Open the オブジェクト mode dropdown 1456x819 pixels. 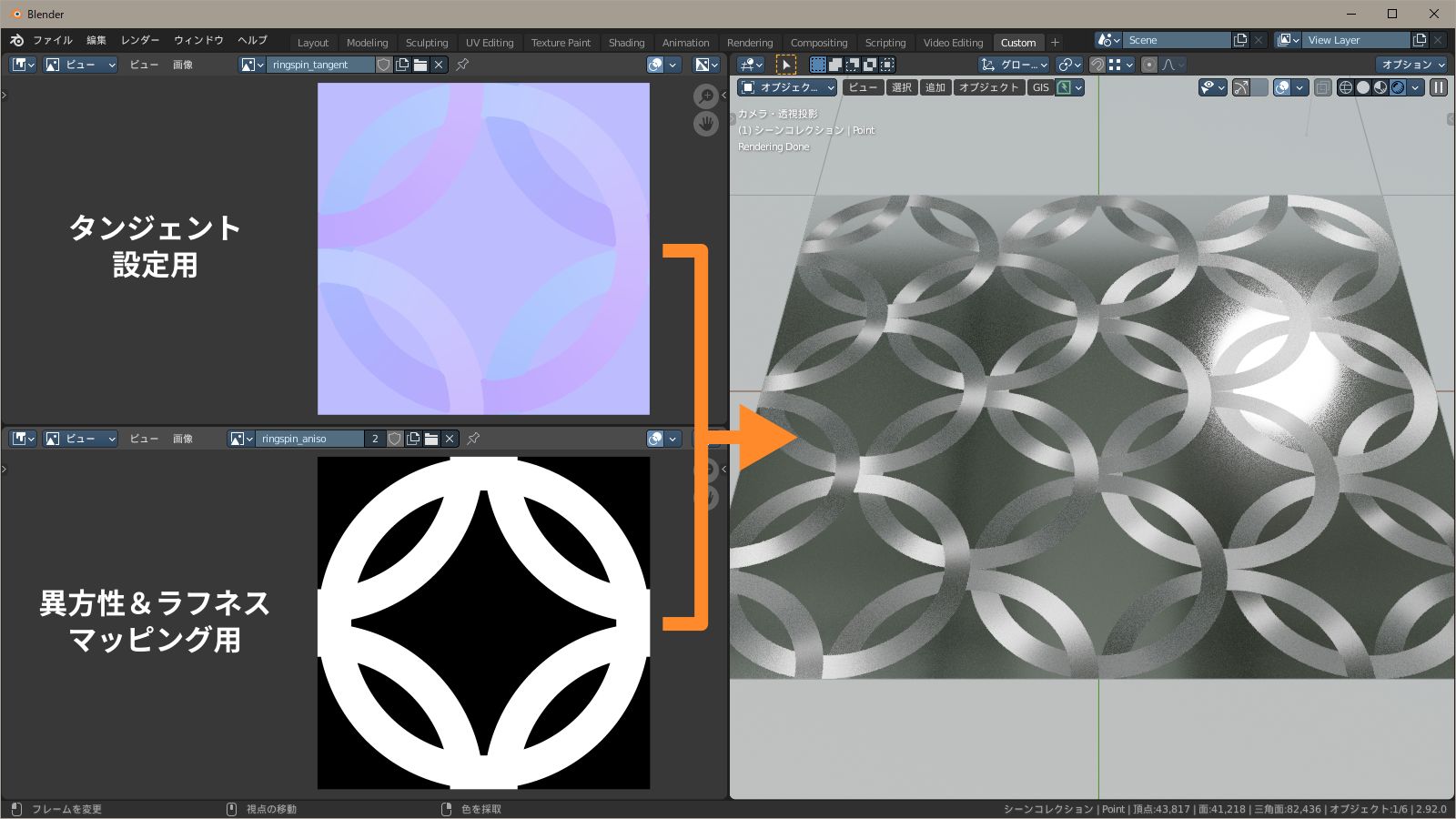point(787,87)
